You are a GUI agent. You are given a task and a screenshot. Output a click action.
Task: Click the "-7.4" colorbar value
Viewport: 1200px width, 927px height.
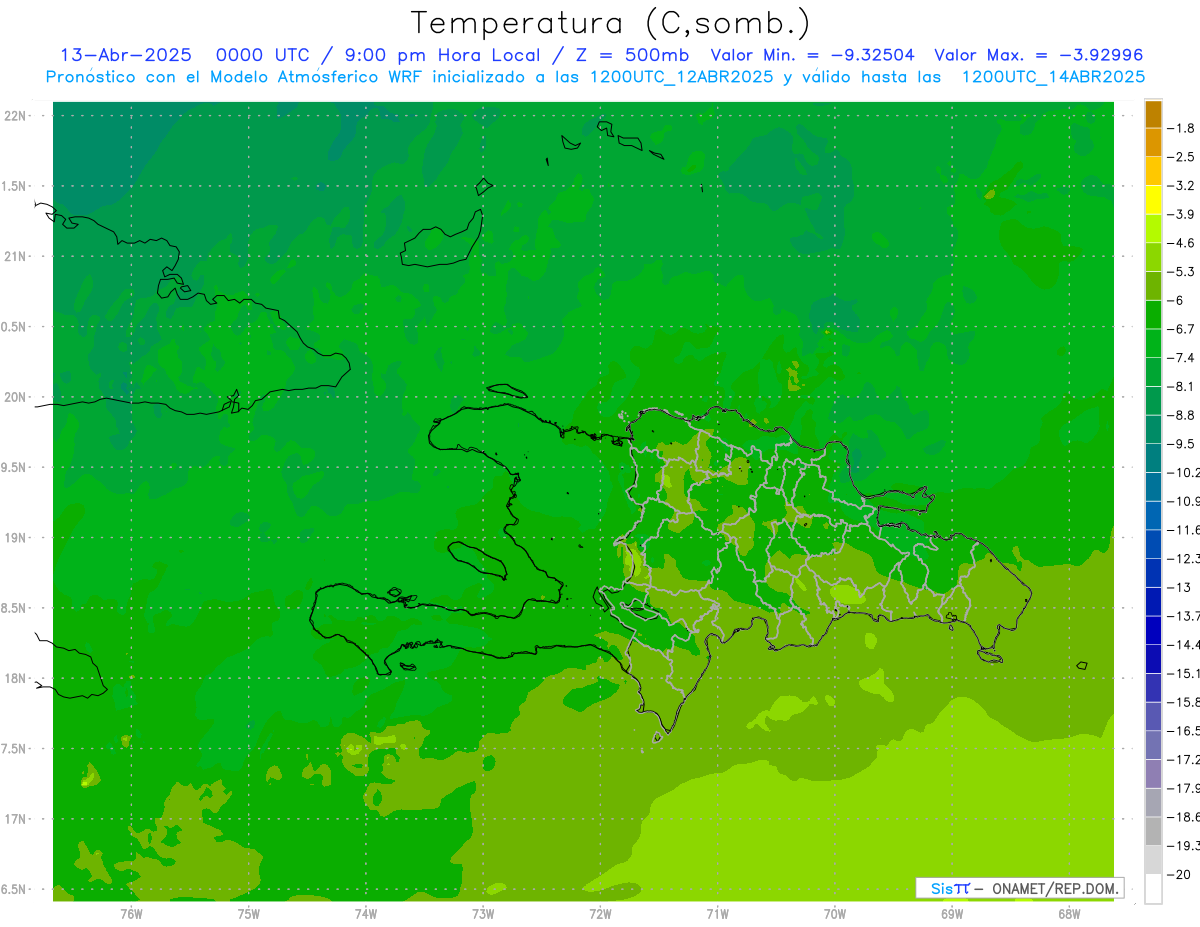click(x=1181, y=357)
